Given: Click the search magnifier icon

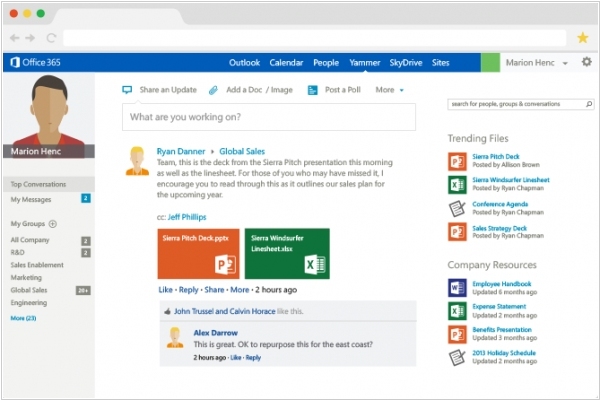Looking at the screenshot, I should [x=589, y=104].
